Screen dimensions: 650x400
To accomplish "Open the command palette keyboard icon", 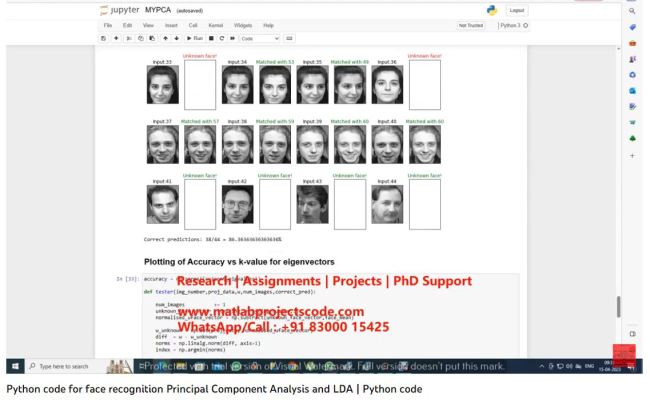I will [289, 38].
